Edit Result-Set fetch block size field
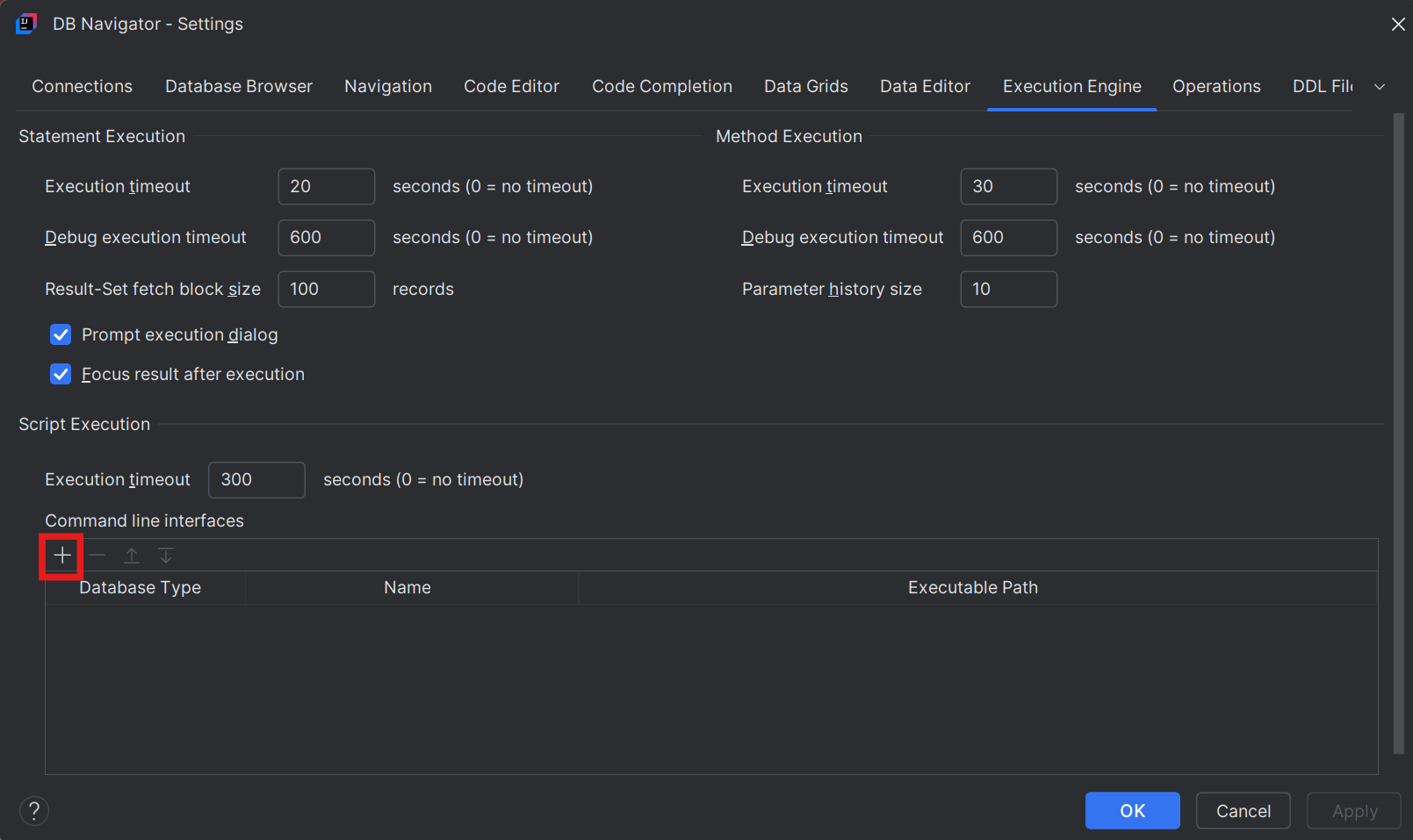This screenshot has height=840, width=1413. coord(327,289)
